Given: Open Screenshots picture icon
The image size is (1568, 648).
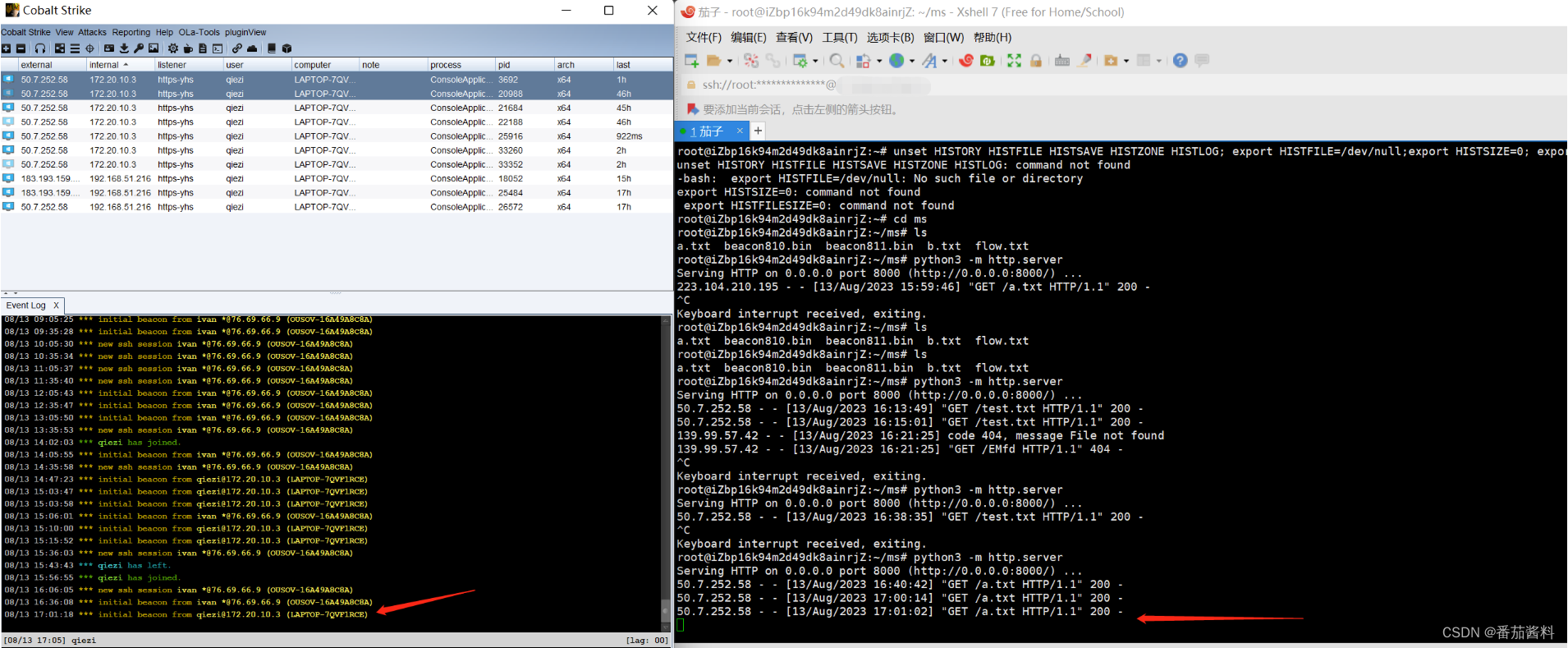Looking at the screenshot, I should click(154, 48).
